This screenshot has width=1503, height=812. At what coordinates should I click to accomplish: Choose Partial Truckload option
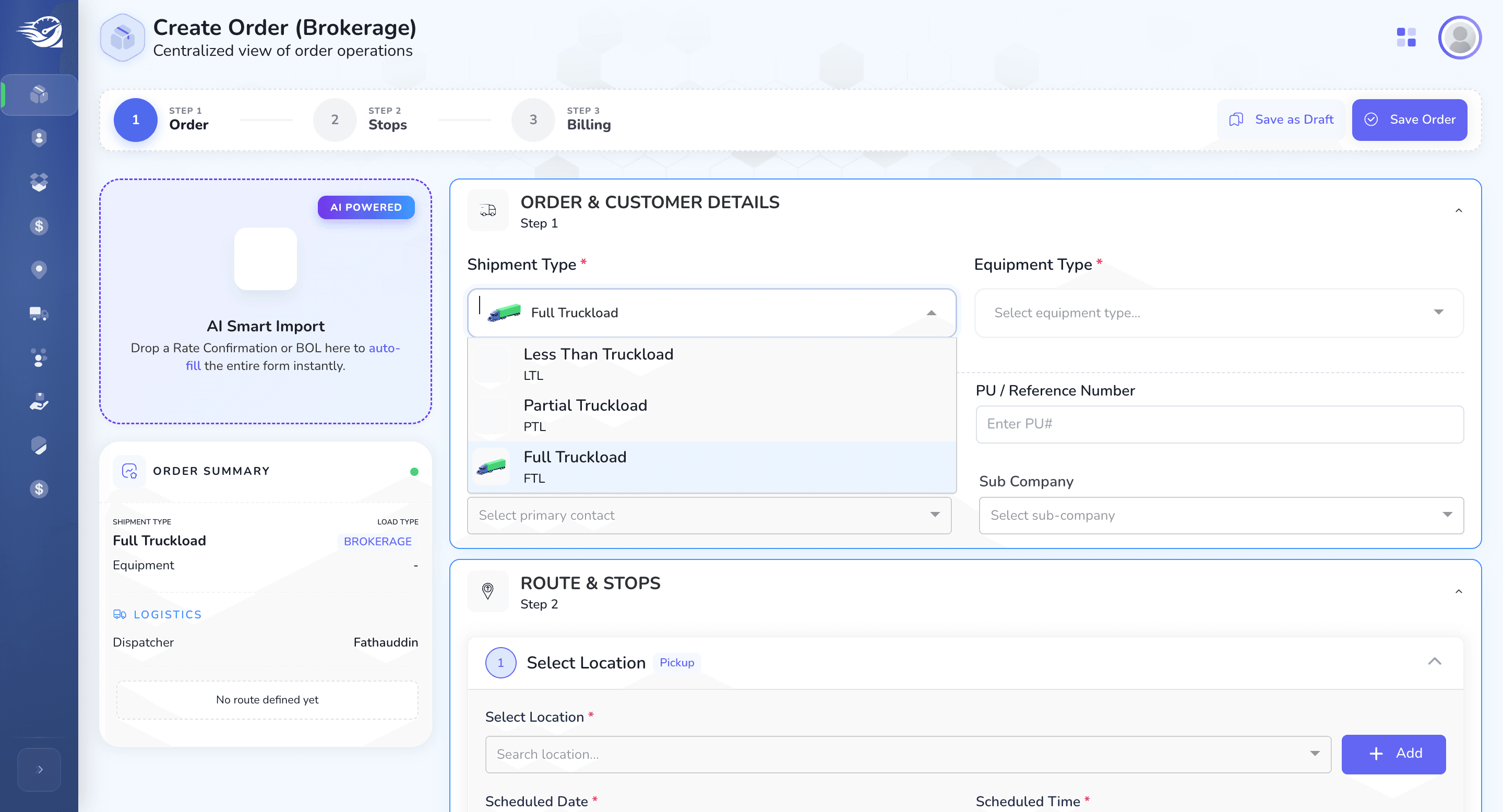[712, 415]
